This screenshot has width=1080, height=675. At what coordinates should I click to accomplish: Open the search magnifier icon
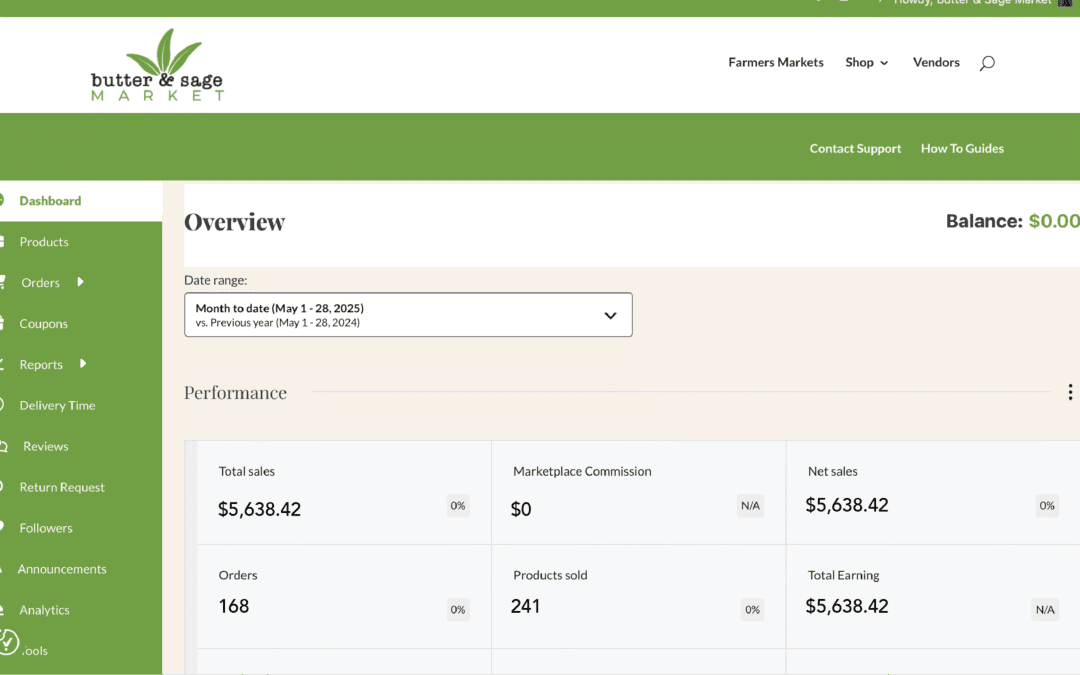987,63
